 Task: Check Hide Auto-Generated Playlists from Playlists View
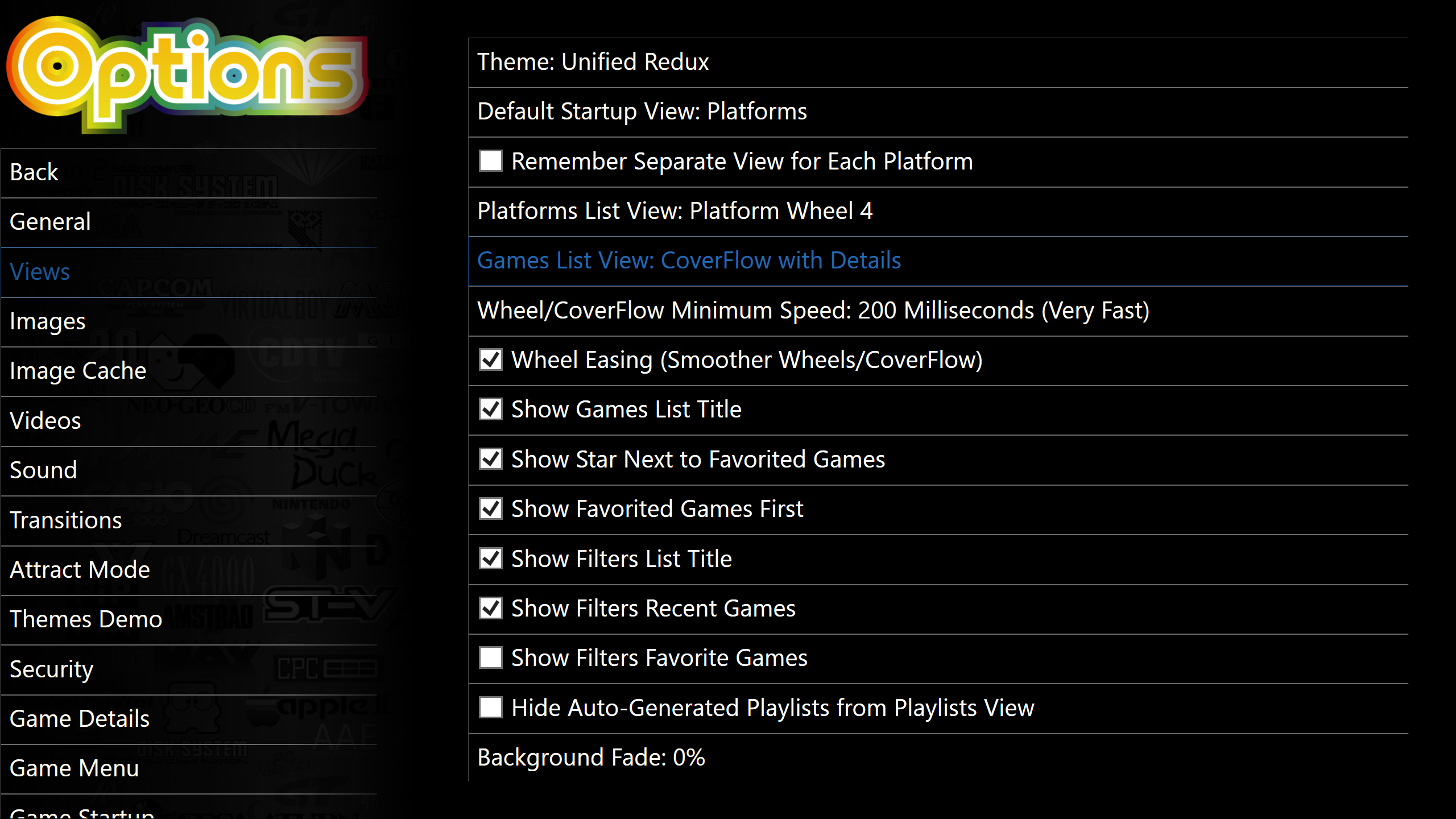[490, 708]
